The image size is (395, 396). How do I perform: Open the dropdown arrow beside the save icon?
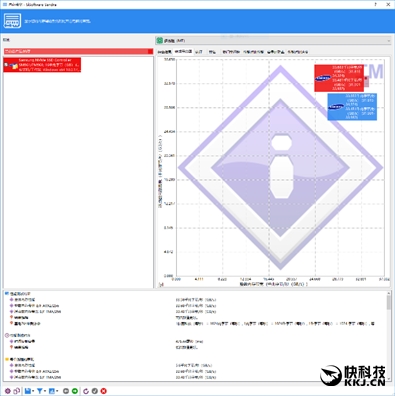[x=33, y=391]
